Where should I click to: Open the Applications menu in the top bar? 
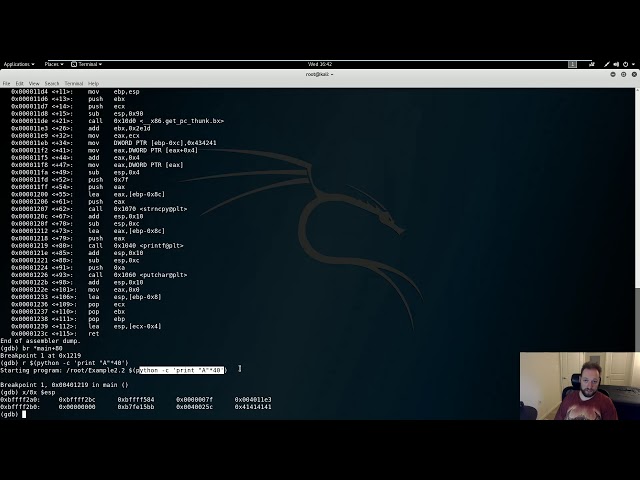point(19,64)
